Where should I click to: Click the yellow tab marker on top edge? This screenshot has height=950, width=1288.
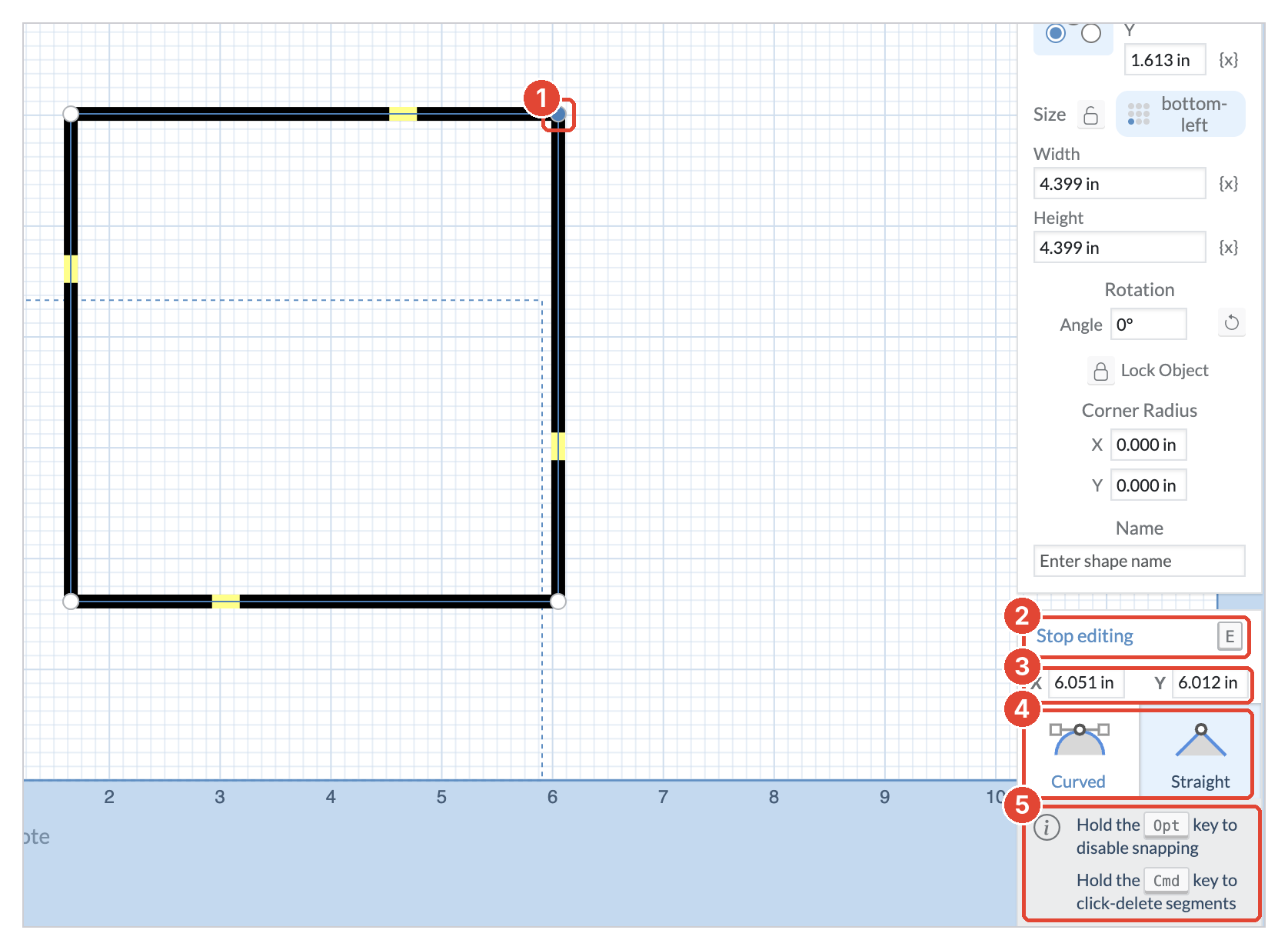tap(403, 114)
